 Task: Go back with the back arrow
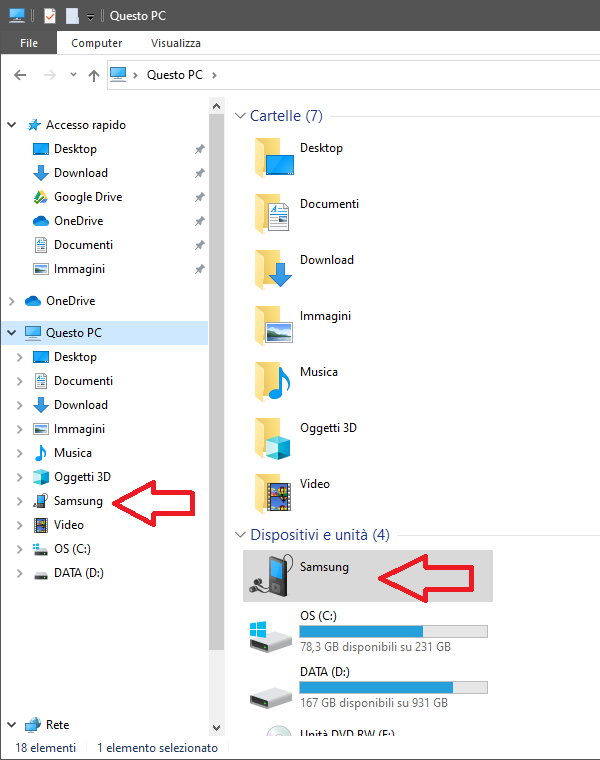(20, 75)
